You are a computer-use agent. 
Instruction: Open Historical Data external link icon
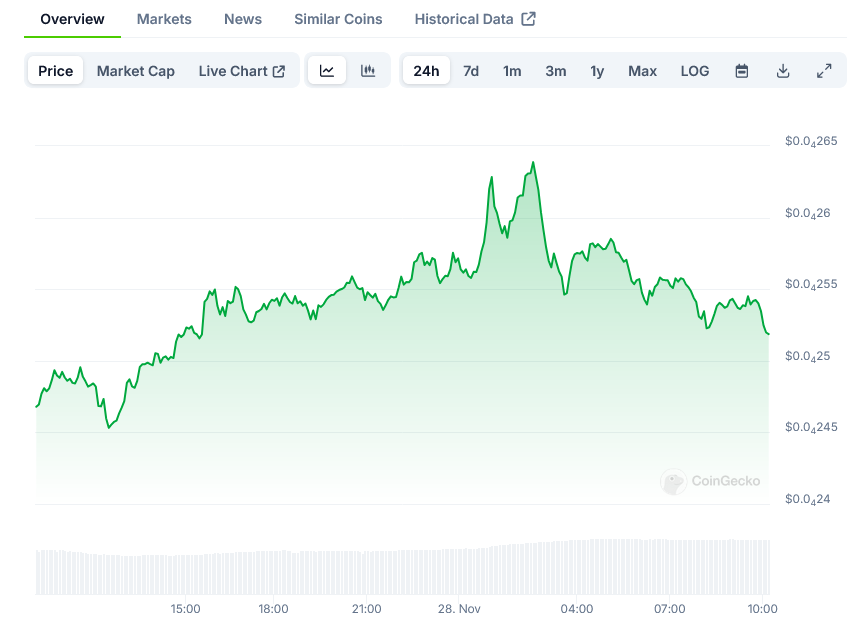click(528, 19)
